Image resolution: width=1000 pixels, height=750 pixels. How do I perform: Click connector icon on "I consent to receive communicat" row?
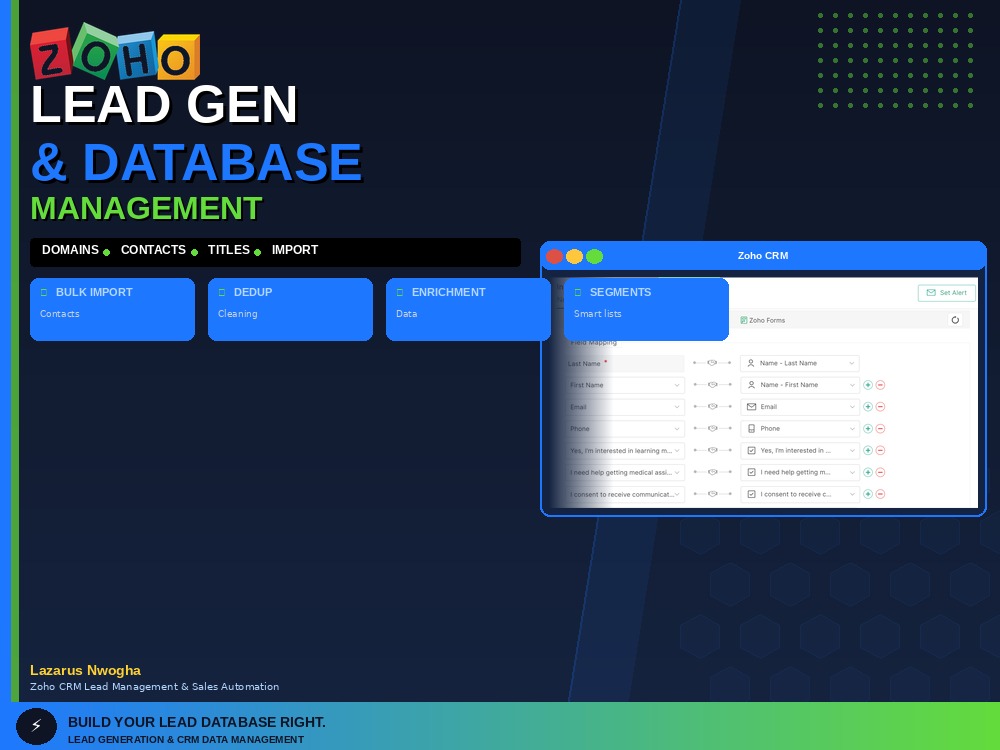pos(712,494)
